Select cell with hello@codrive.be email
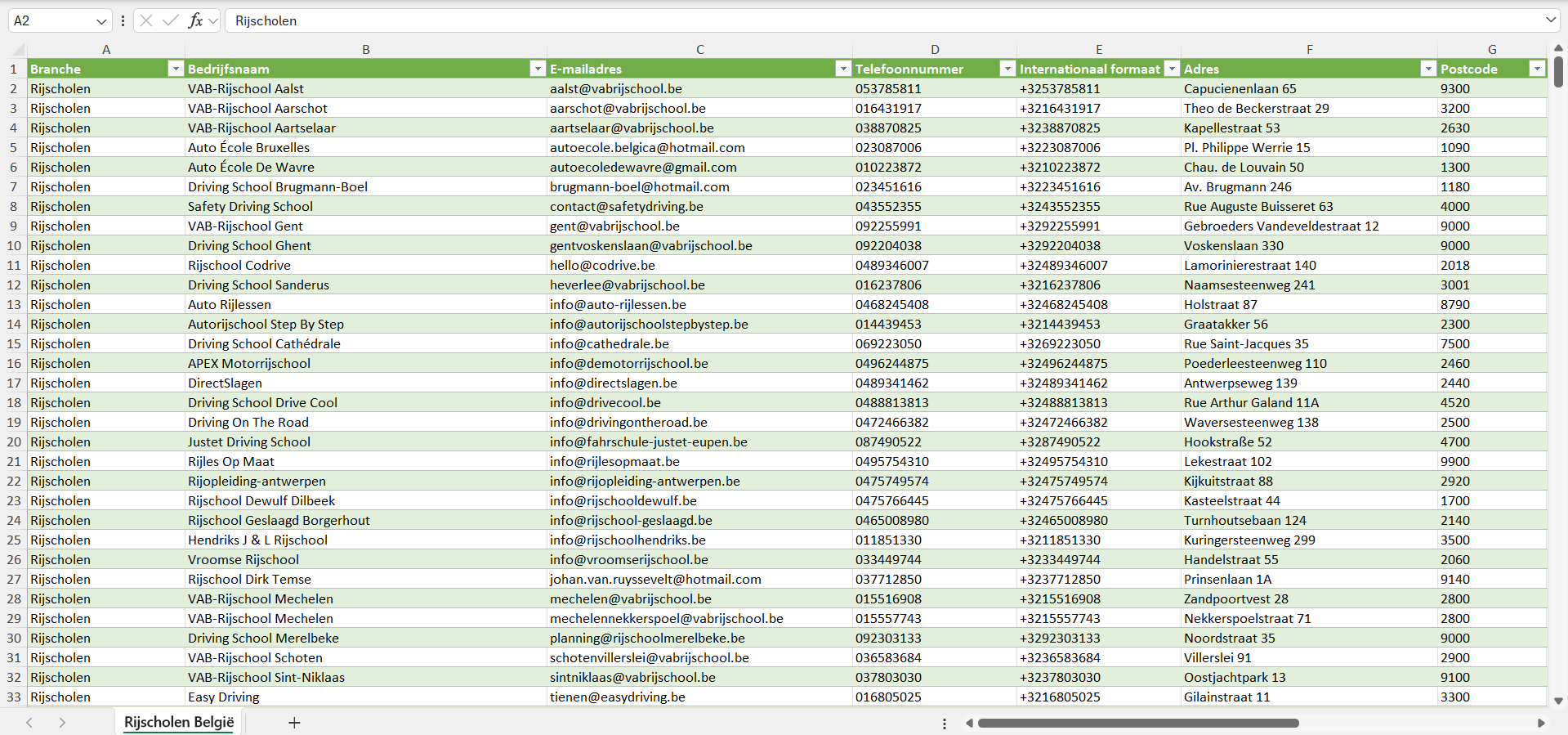 pyautogui.click(x=602, y=265)
